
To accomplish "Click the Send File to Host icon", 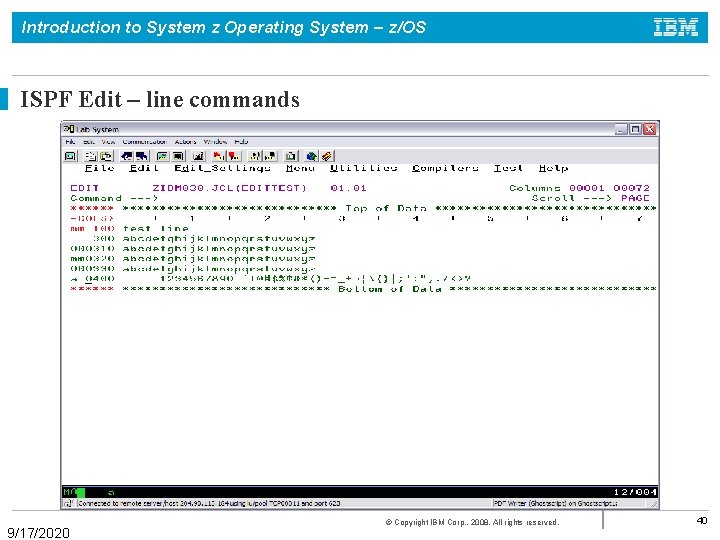I will coord(127,156).
